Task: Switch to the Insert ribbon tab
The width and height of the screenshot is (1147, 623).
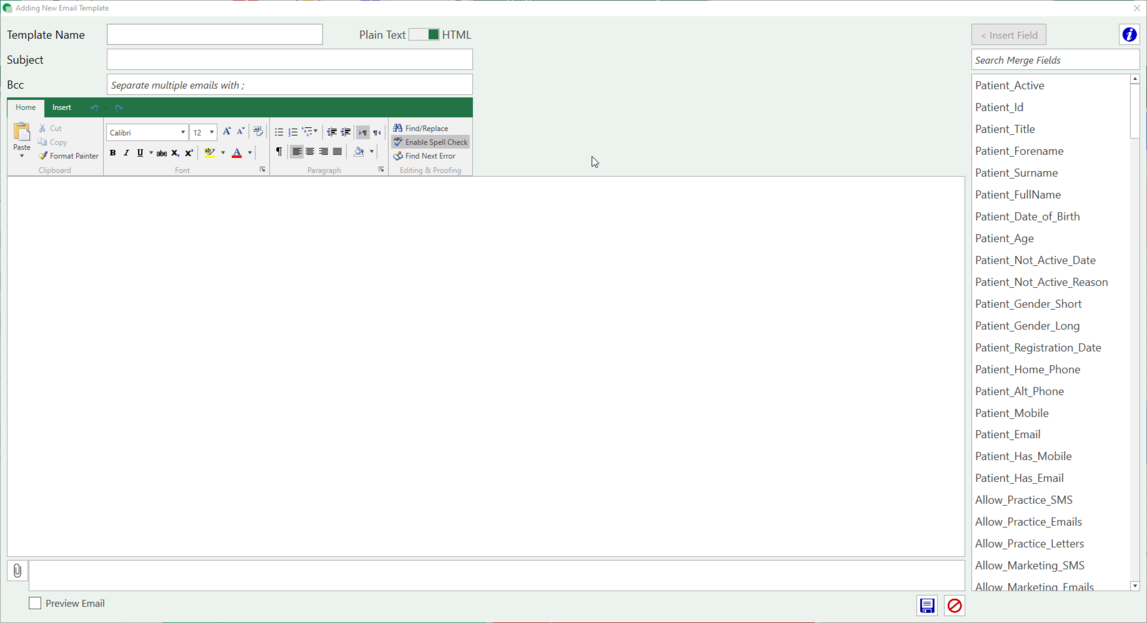Action: [x=61, y=107]
